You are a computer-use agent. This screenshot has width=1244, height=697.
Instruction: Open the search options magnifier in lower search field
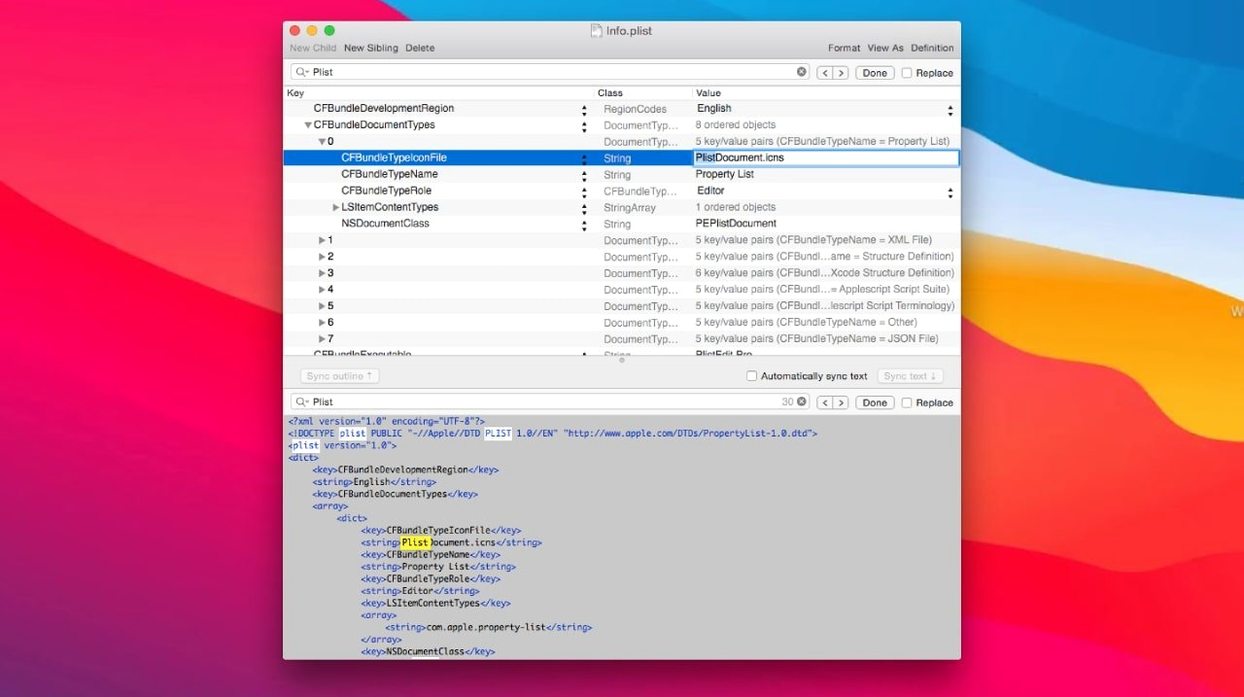pos(301,402)
